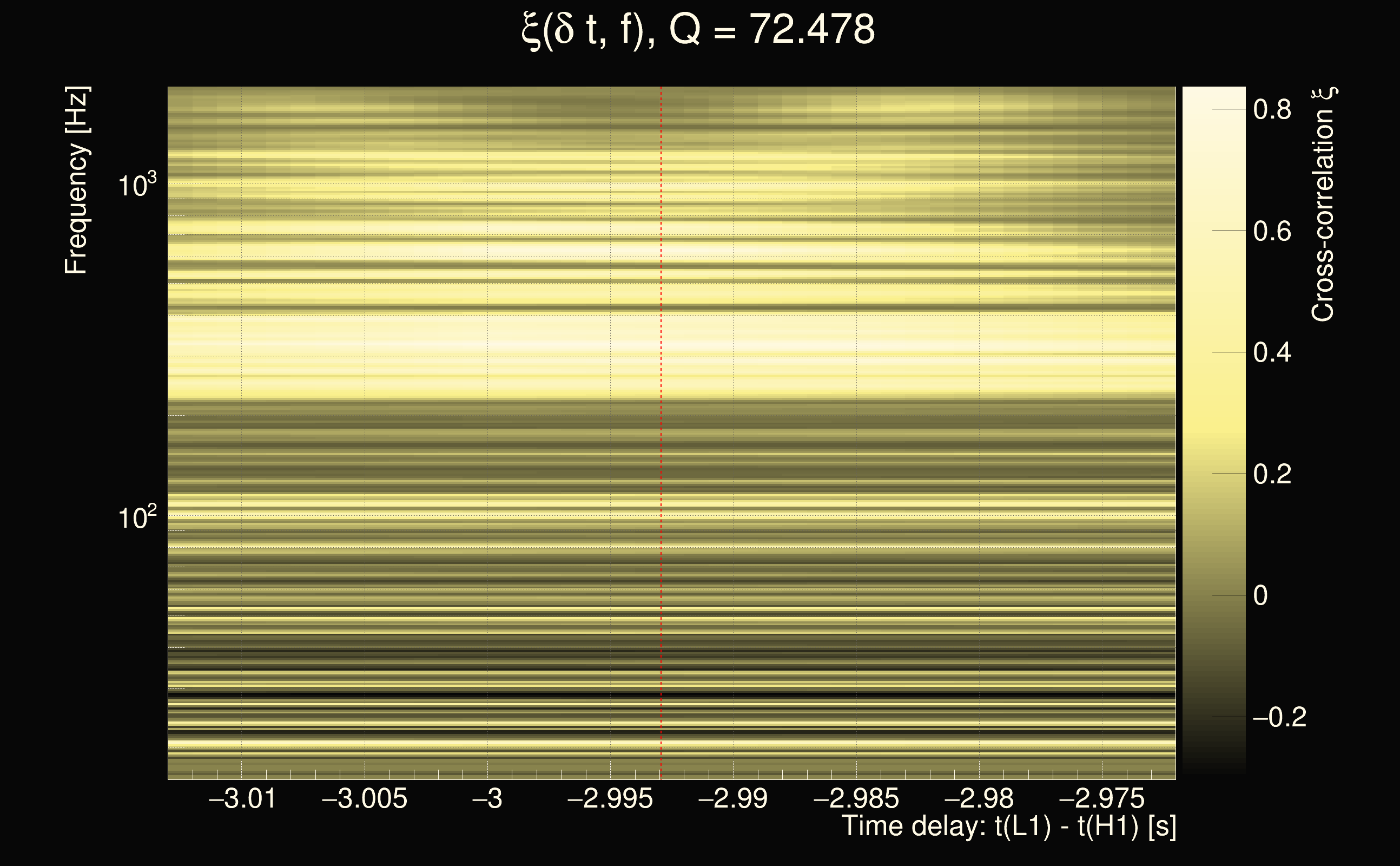
Task: Click the –2.99 time delay tick label
Action: coord(733,798)
